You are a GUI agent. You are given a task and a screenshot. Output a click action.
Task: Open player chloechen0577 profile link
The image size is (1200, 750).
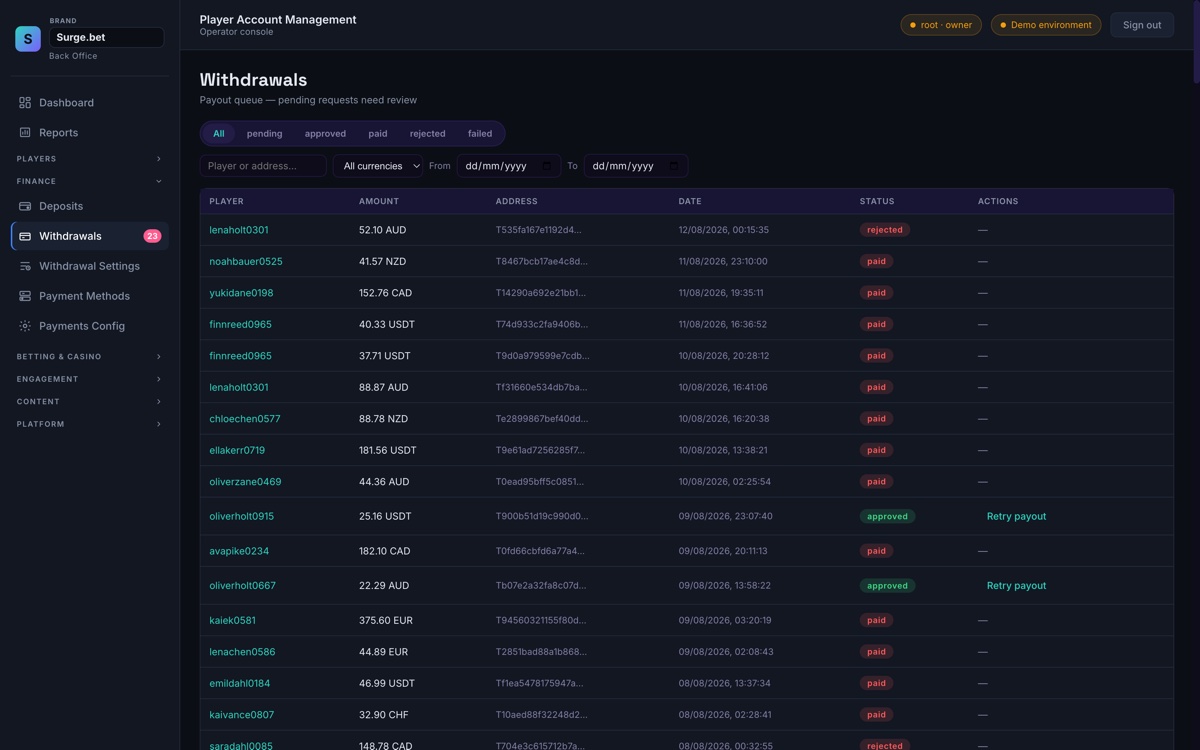[245, 419]
